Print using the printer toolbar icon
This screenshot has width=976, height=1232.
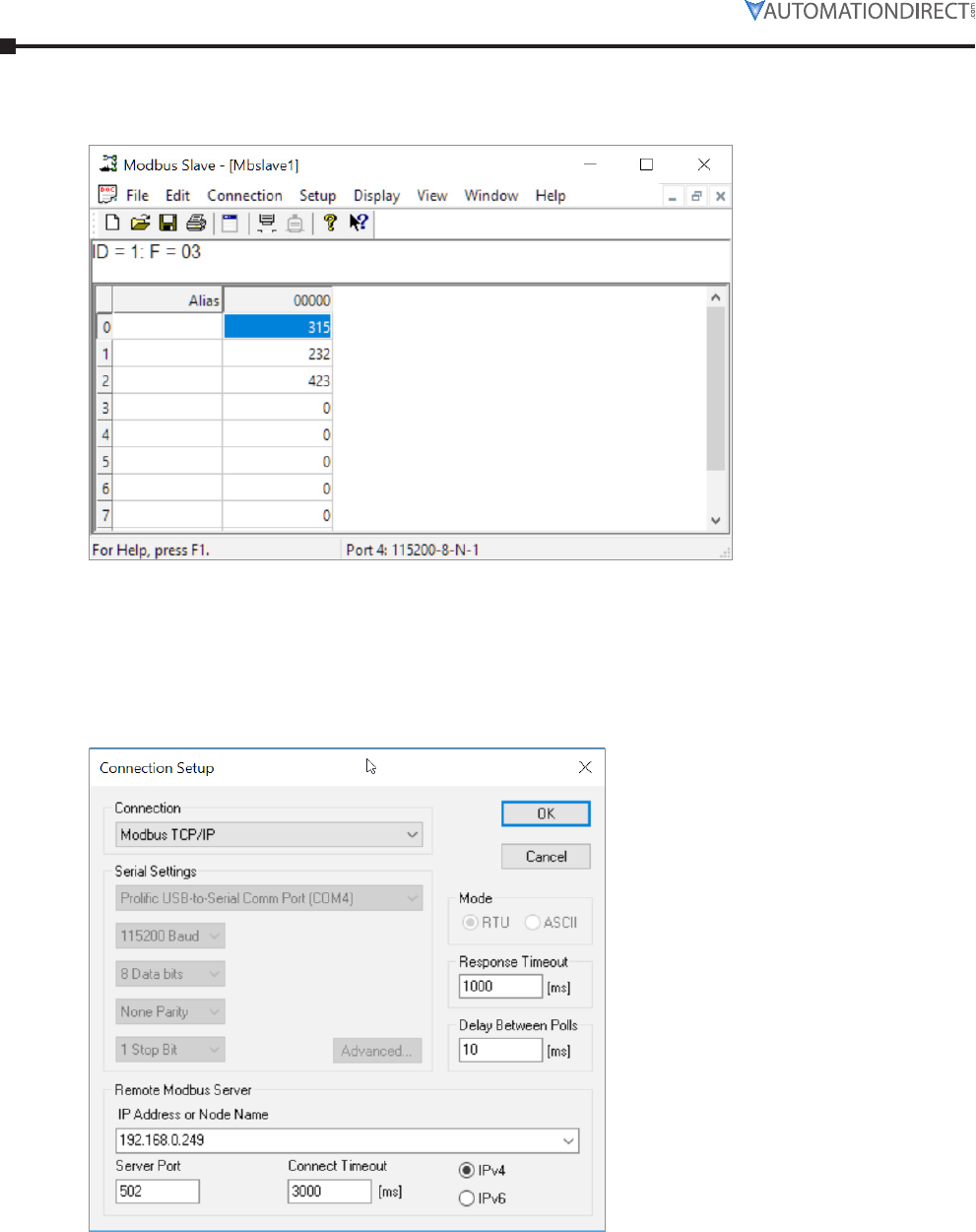click(x=196, y=223)
